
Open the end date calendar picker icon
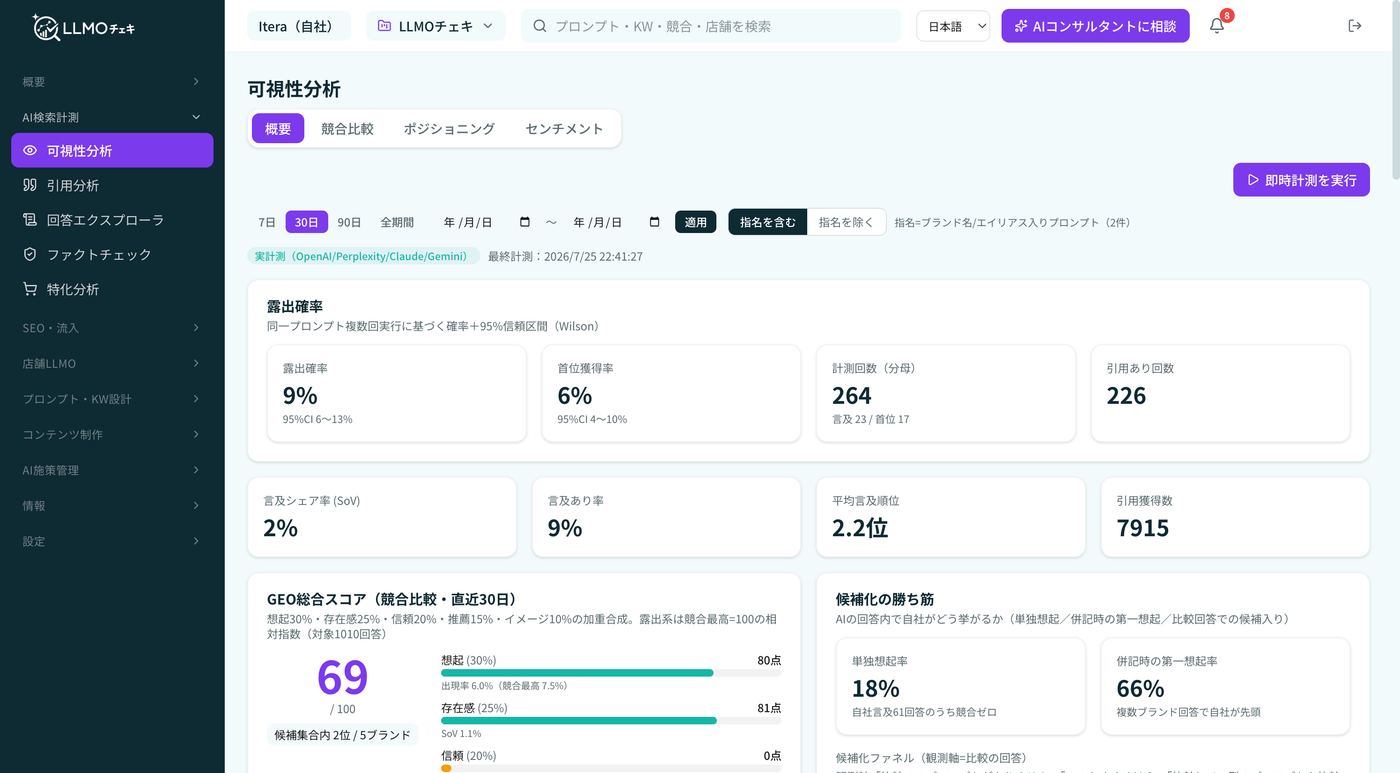(x=655, y=222)
